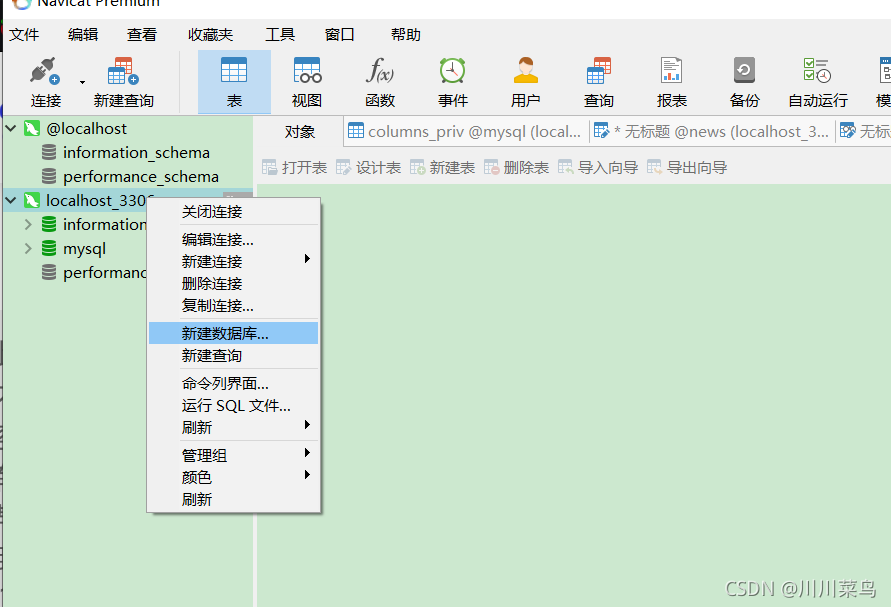891x607 pixels.
Task: Select performance_schema under @localhost
Action: pyautogui.click(x=141, y=177)
